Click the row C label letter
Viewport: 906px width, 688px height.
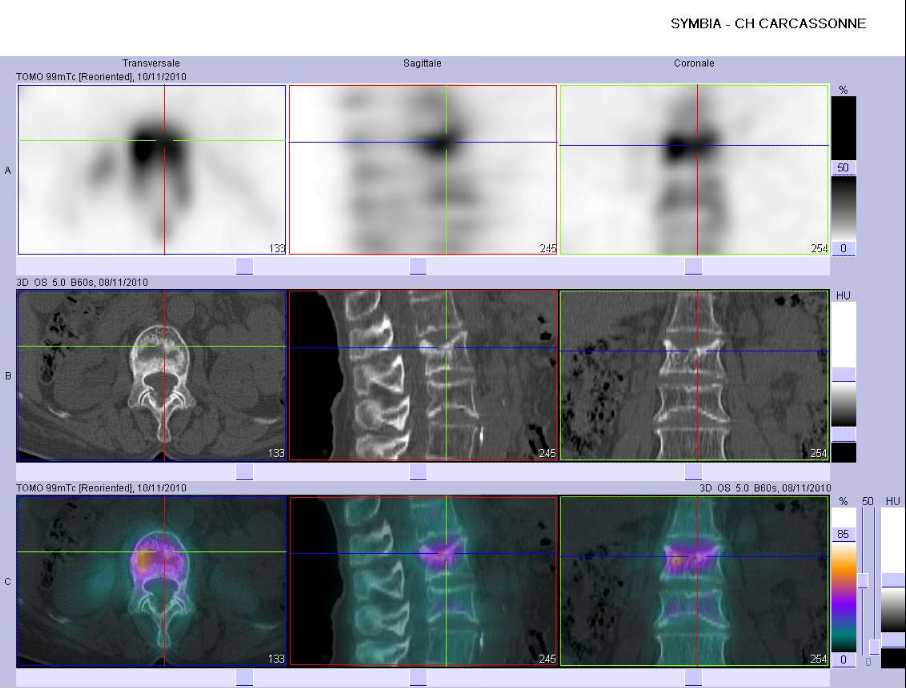[8, 581]
